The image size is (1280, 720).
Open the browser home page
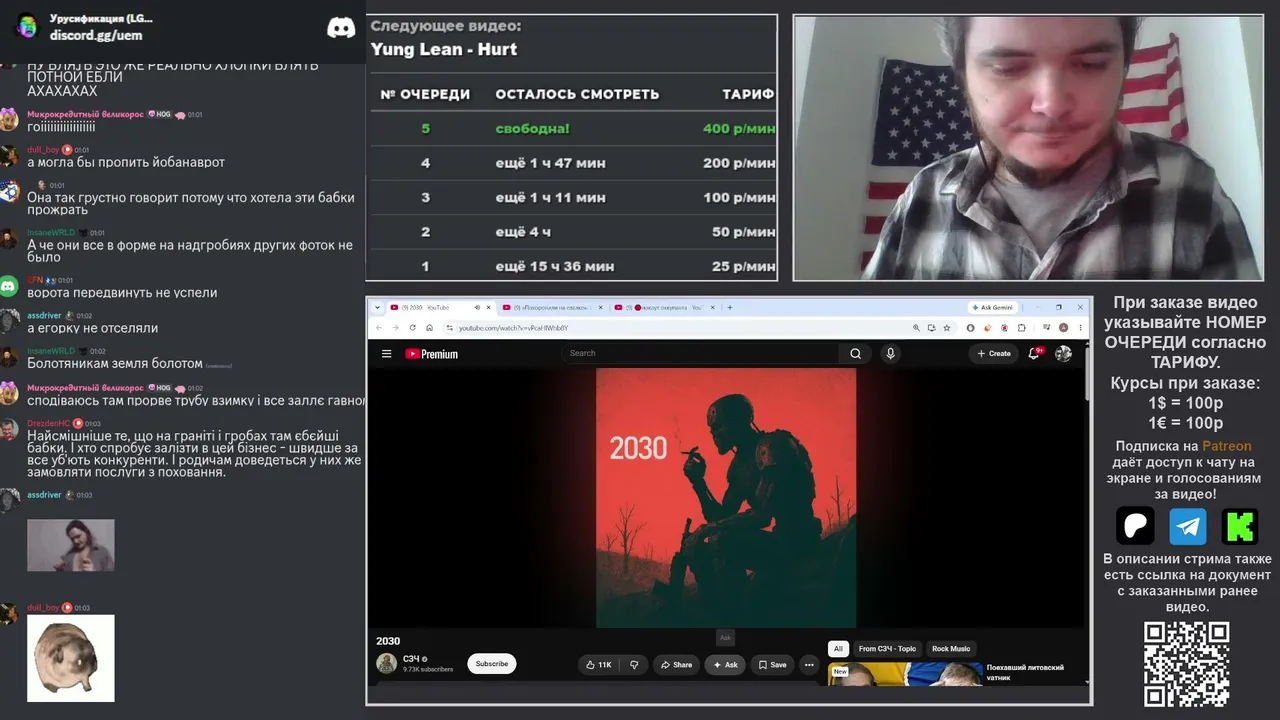point(429,328)
